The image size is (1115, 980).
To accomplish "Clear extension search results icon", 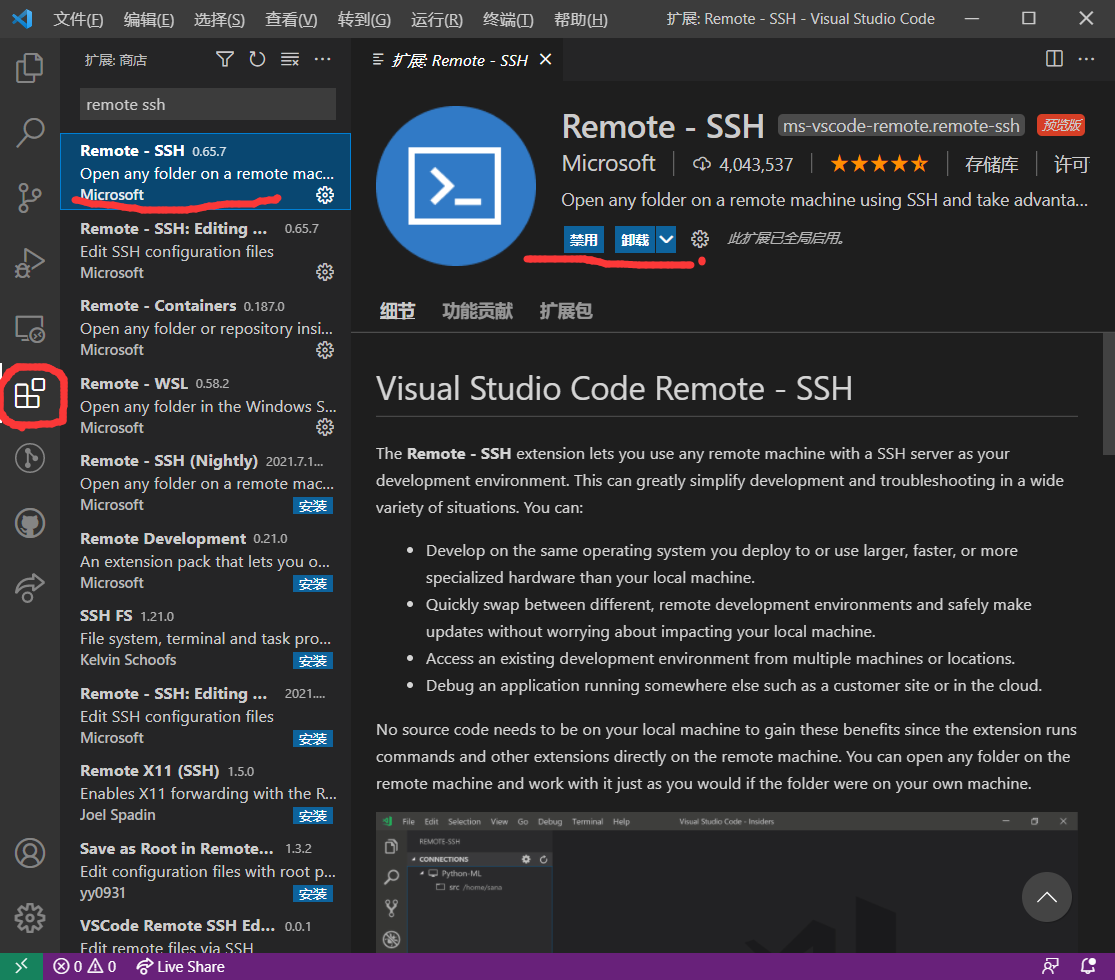I will point(290,59).
